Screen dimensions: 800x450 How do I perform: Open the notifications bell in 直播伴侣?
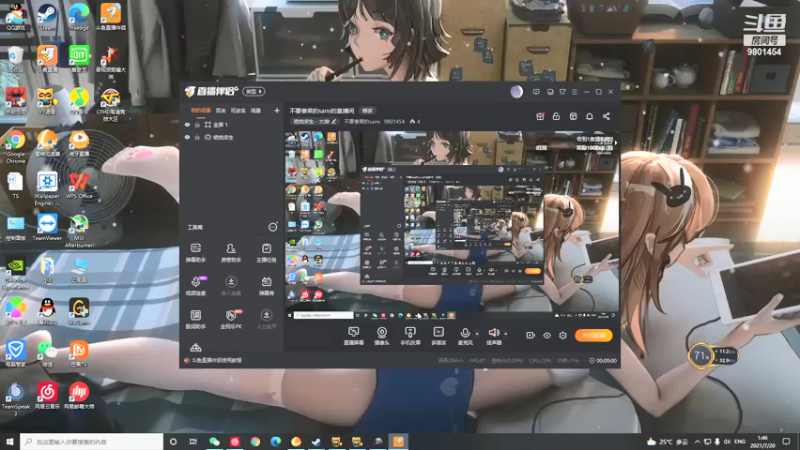pyautogui.click(x=589, y=116)
